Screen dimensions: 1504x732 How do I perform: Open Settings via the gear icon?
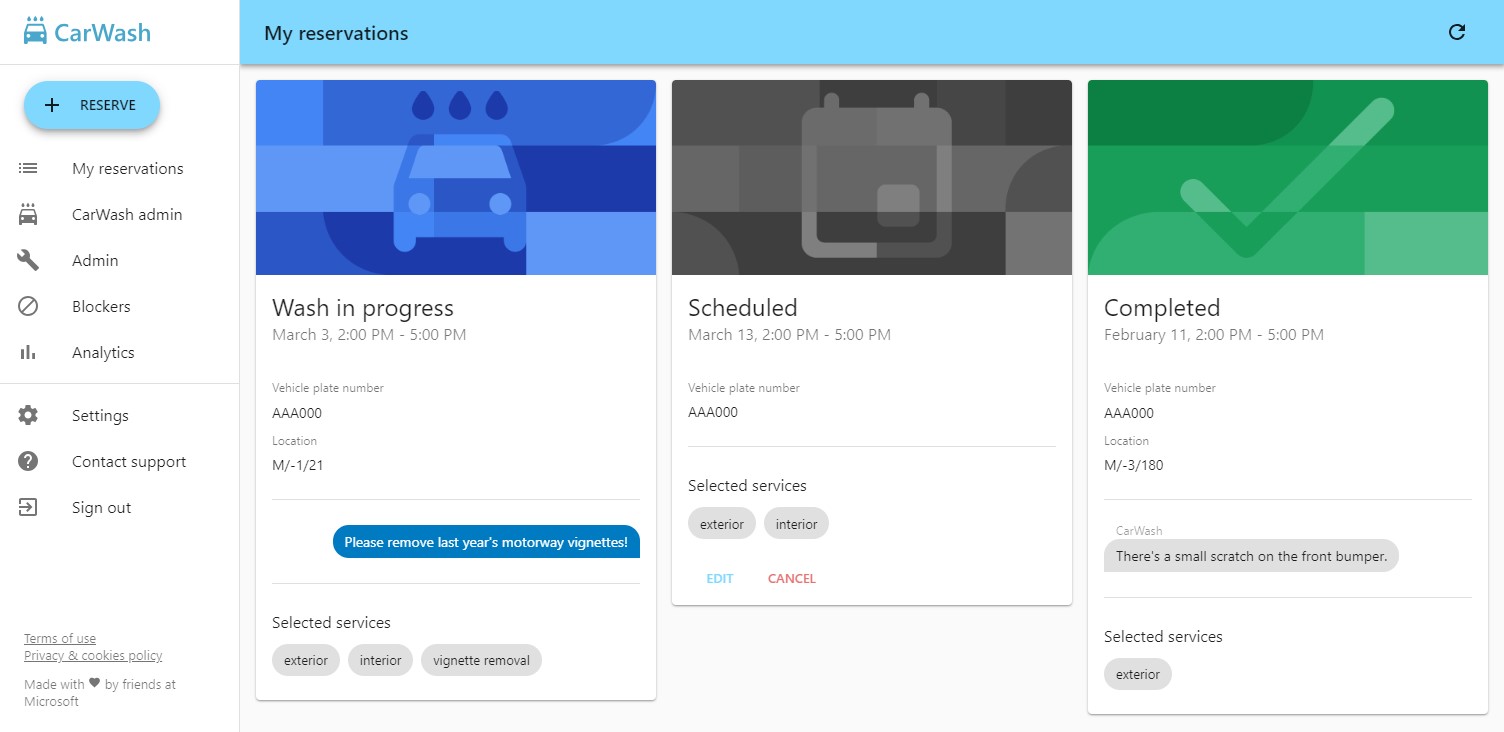tap(30, 415)
